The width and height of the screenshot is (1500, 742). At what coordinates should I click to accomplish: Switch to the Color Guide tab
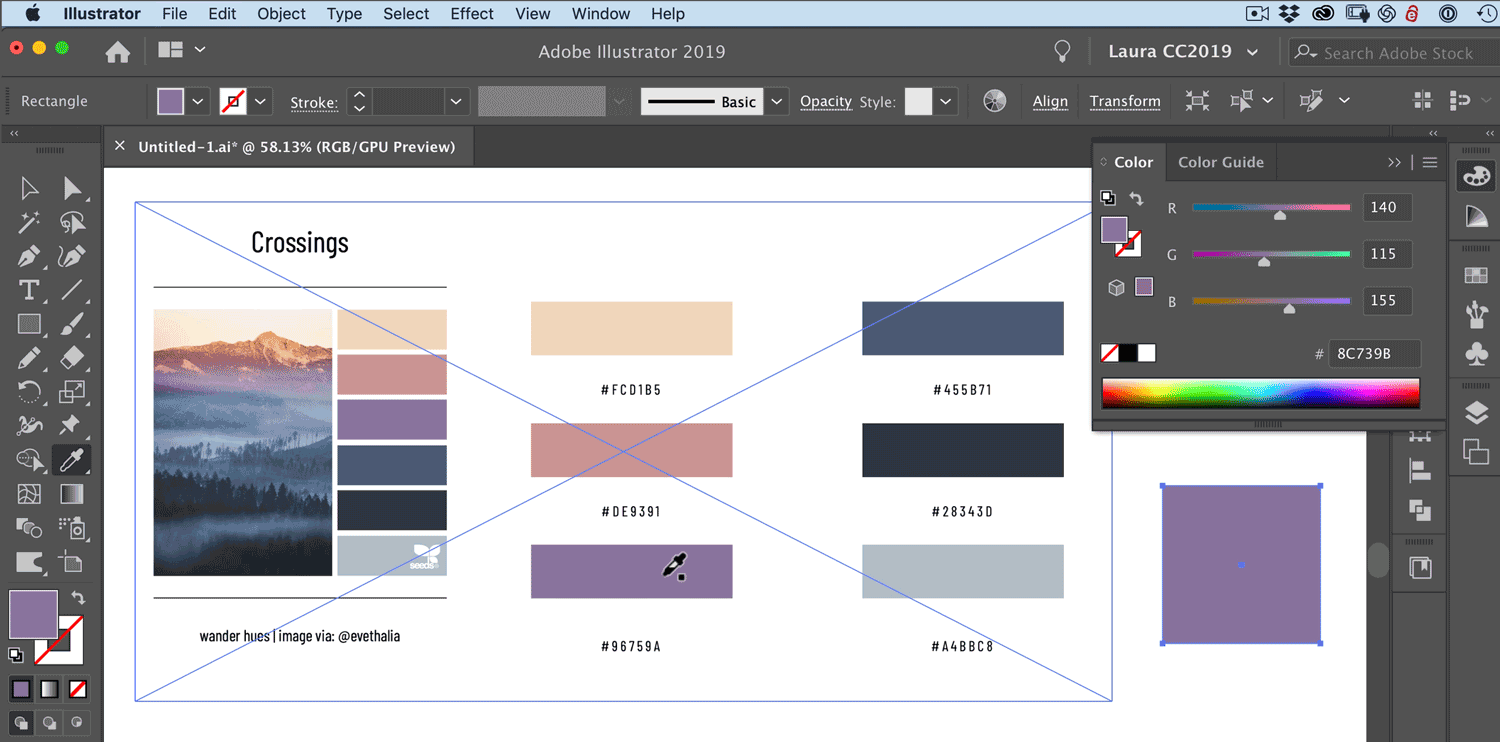(x=1220, y=161)
